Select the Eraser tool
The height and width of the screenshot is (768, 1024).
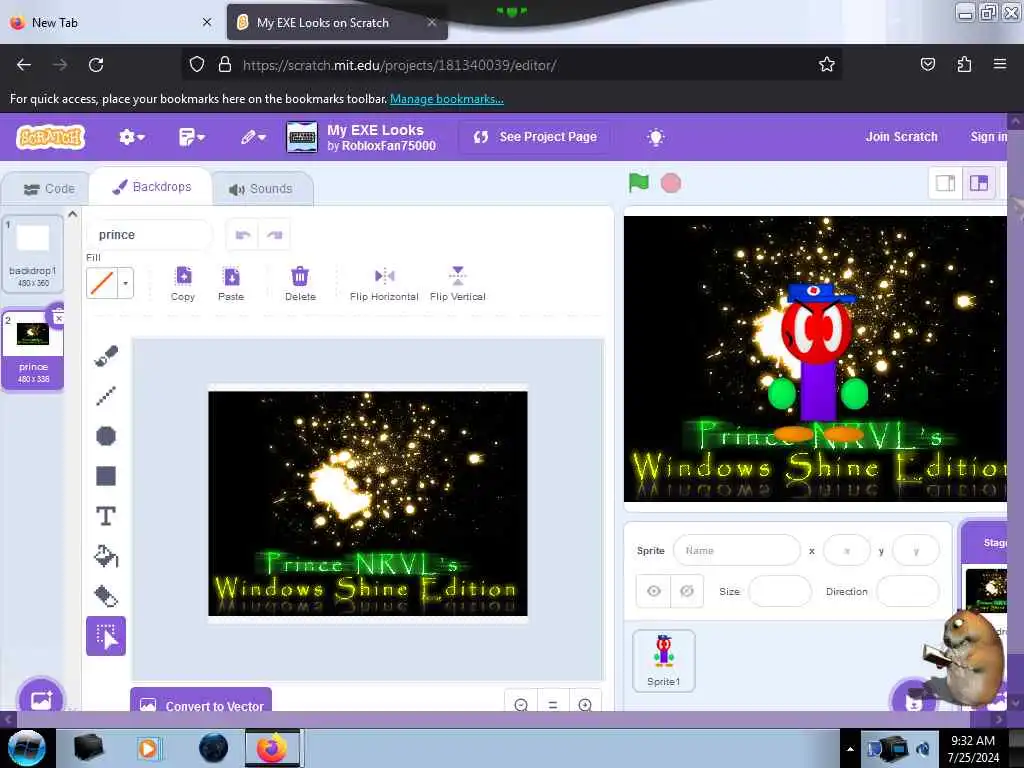[x=106, y=596]
